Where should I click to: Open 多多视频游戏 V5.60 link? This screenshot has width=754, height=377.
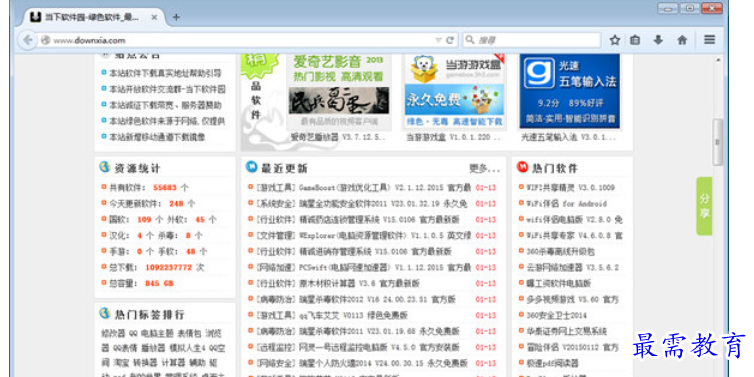pyautogui.click(x=572, y=299)
